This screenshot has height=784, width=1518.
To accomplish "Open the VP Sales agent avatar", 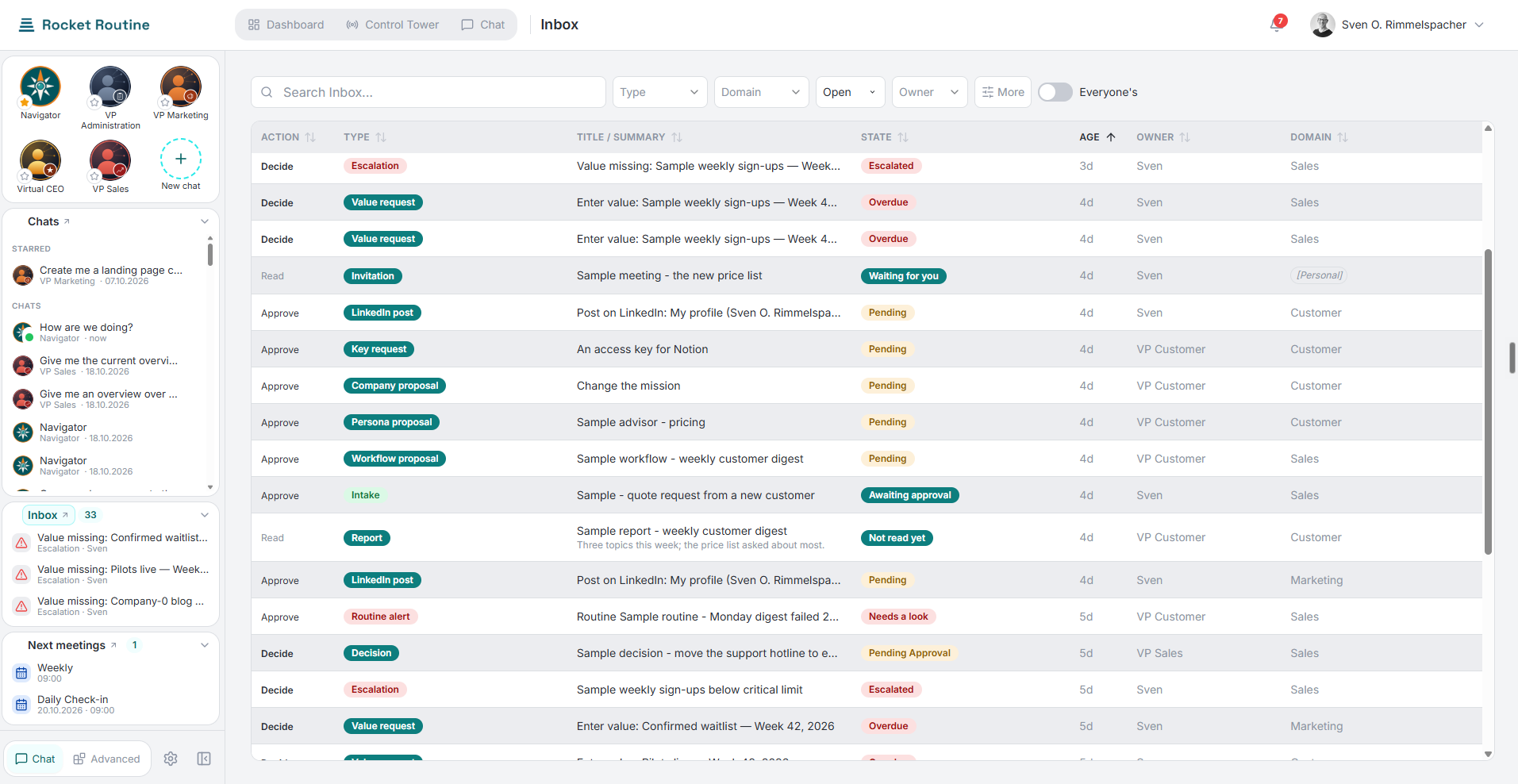I will (x=110, y=160).
